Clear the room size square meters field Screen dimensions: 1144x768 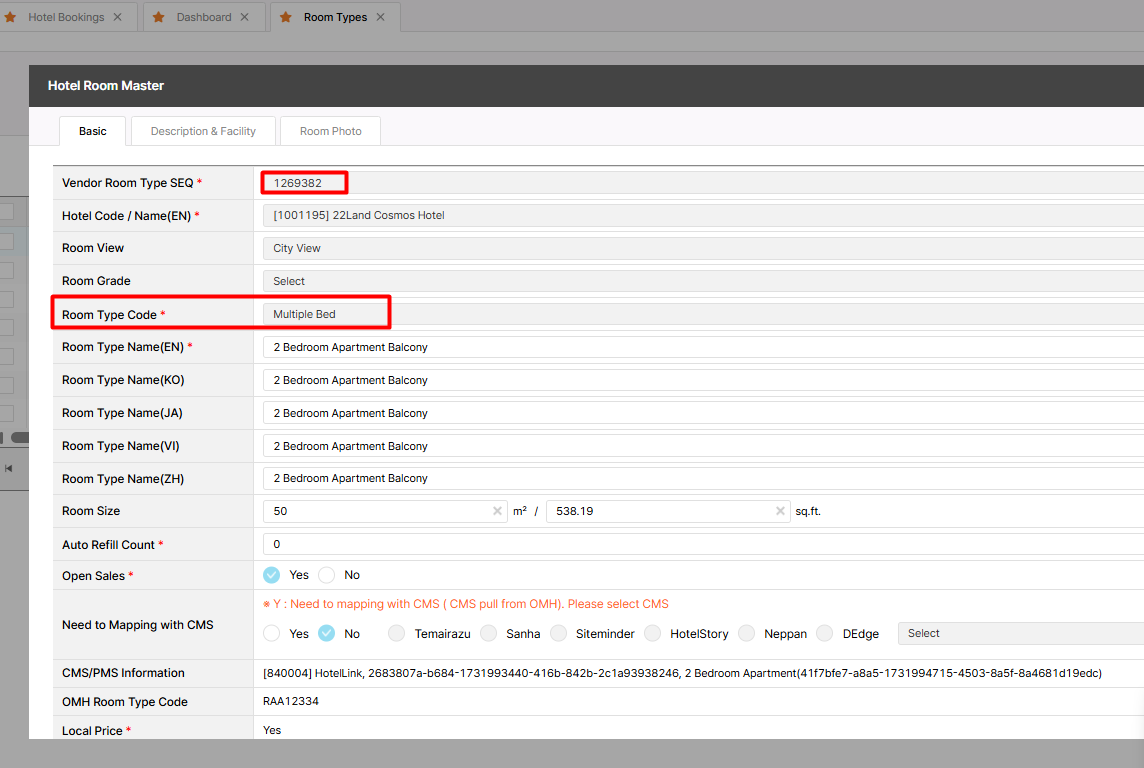497,511
